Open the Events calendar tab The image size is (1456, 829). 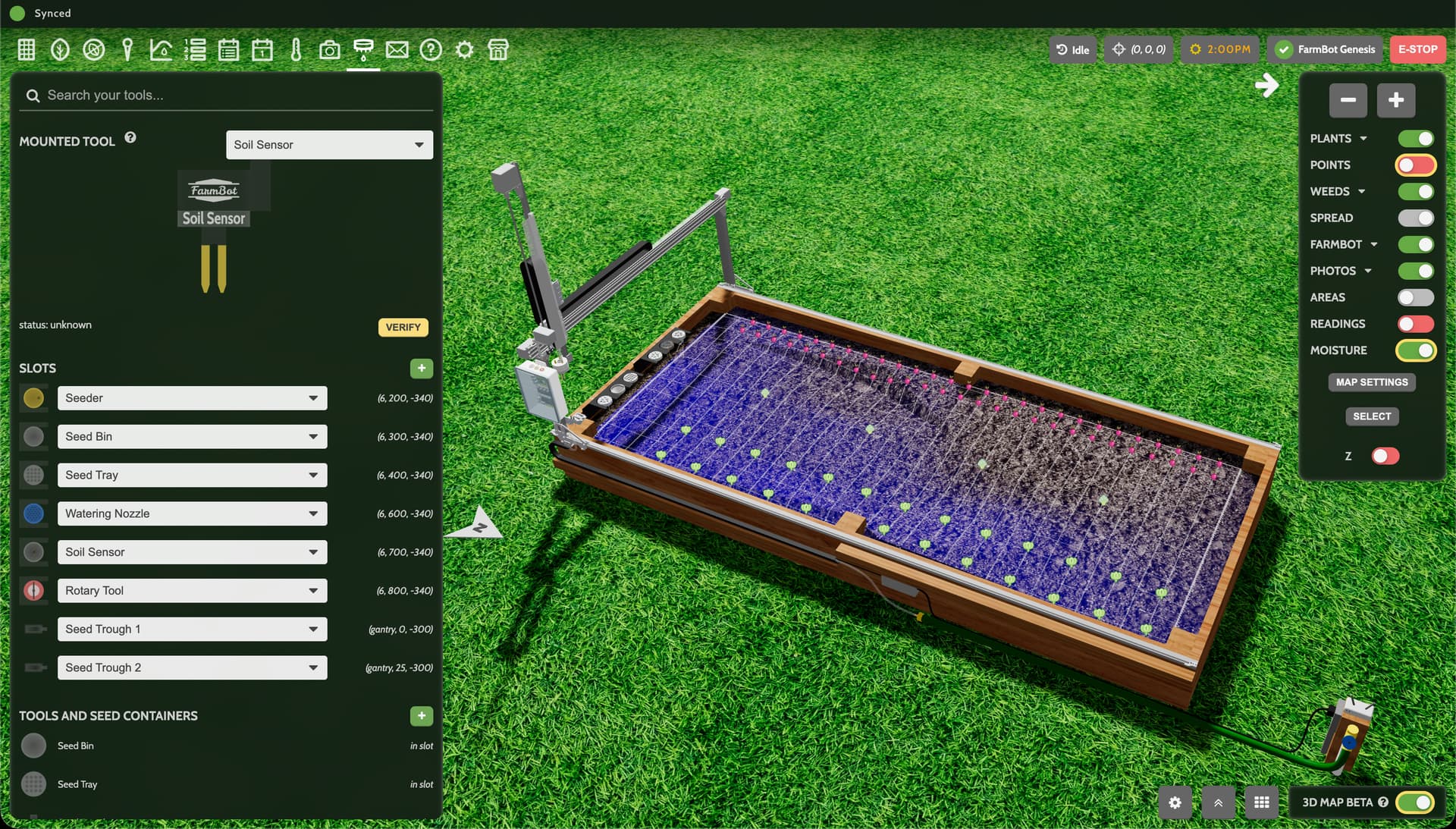[262, 50]
